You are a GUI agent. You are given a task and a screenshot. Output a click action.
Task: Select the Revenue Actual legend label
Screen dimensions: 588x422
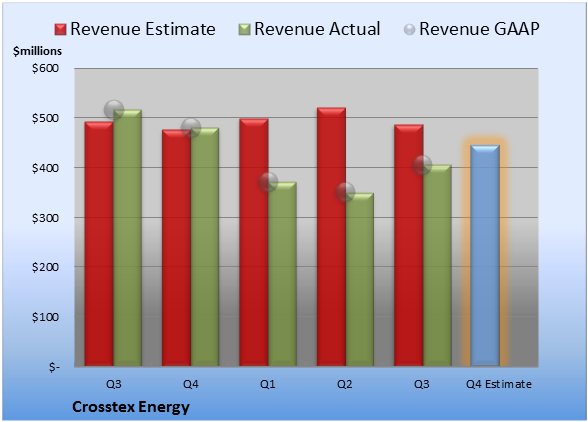point(317,29)
